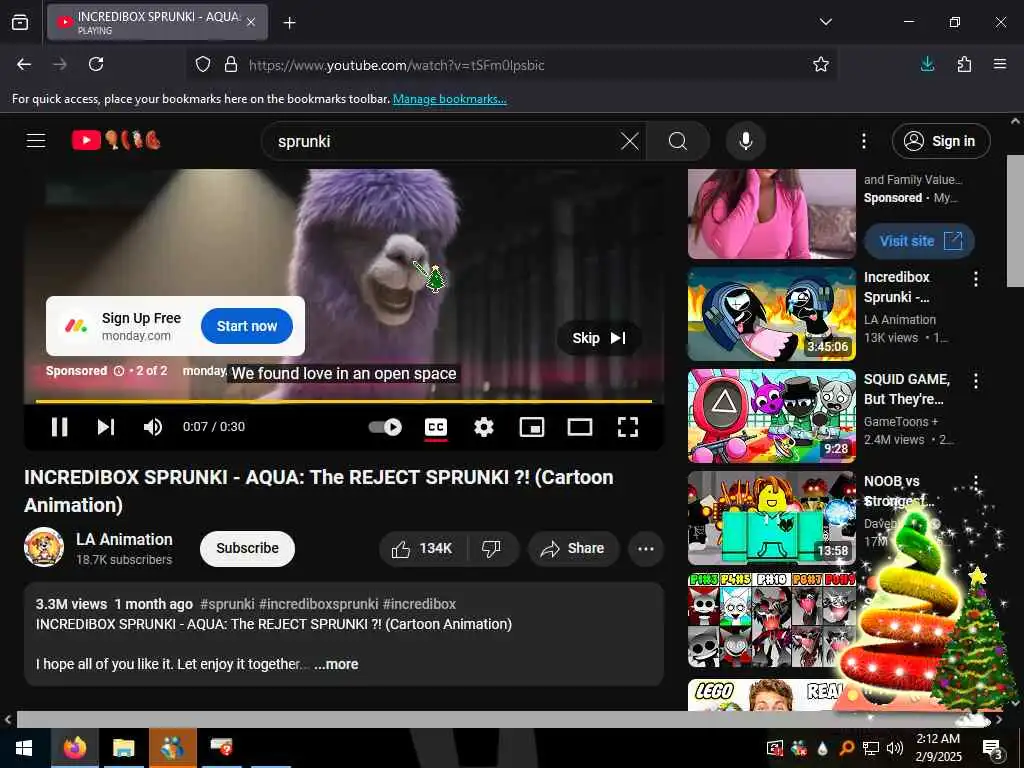Open SQUID GAME video thumbnail 9:28
1024x768 pixels.
click(x=772, y=415)
